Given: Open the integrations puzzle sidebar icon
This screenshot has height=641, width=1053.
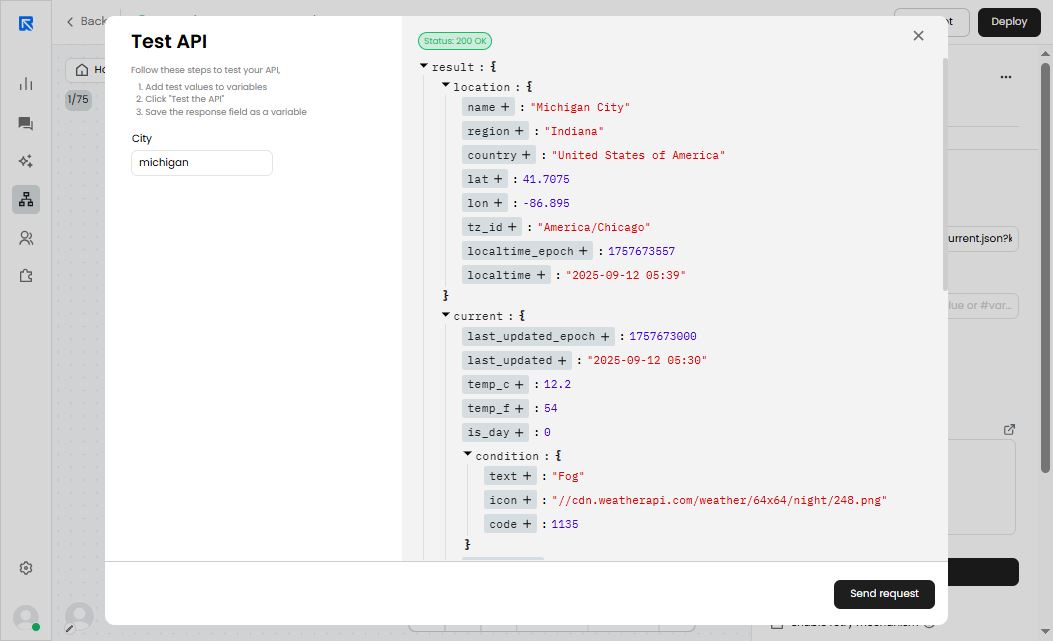Looking at the screenshot, I should coord(26,276).
